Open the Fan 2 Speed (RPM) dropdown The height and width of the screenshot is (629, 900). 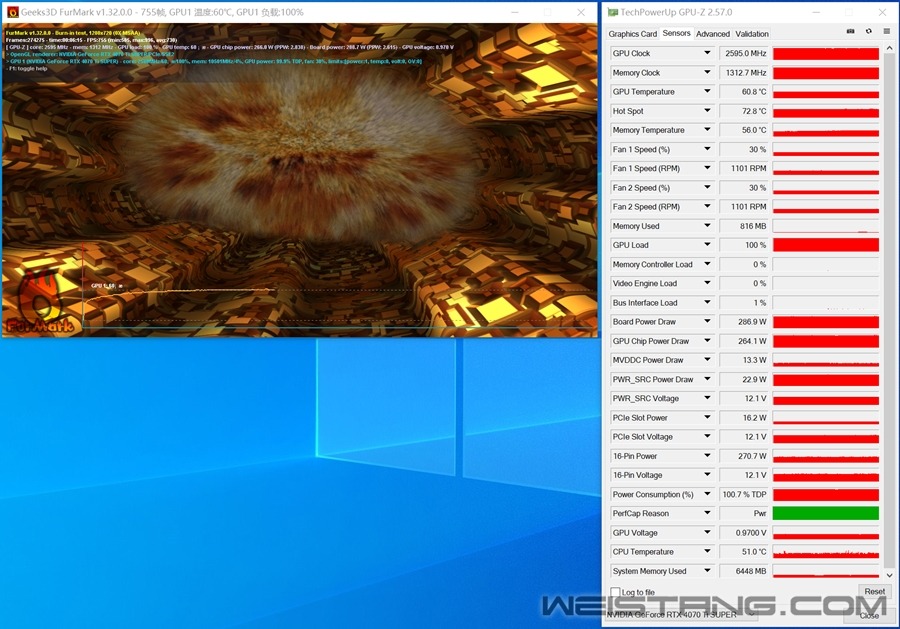coord(707,207)
